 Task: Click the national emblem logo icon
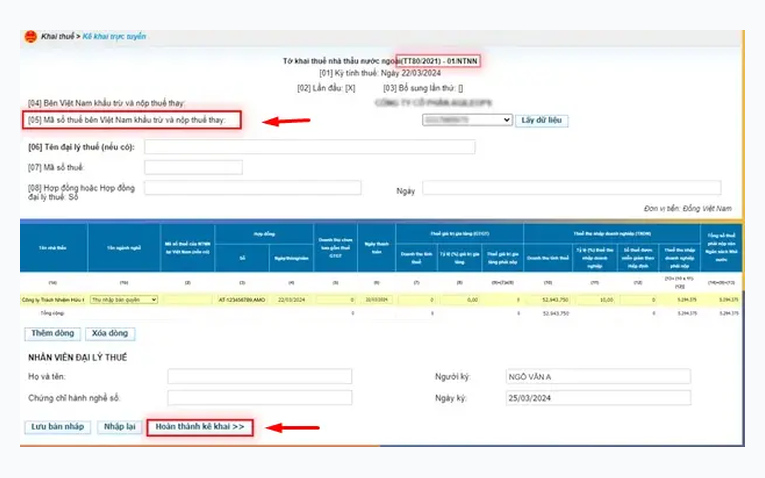coord(30,37)
